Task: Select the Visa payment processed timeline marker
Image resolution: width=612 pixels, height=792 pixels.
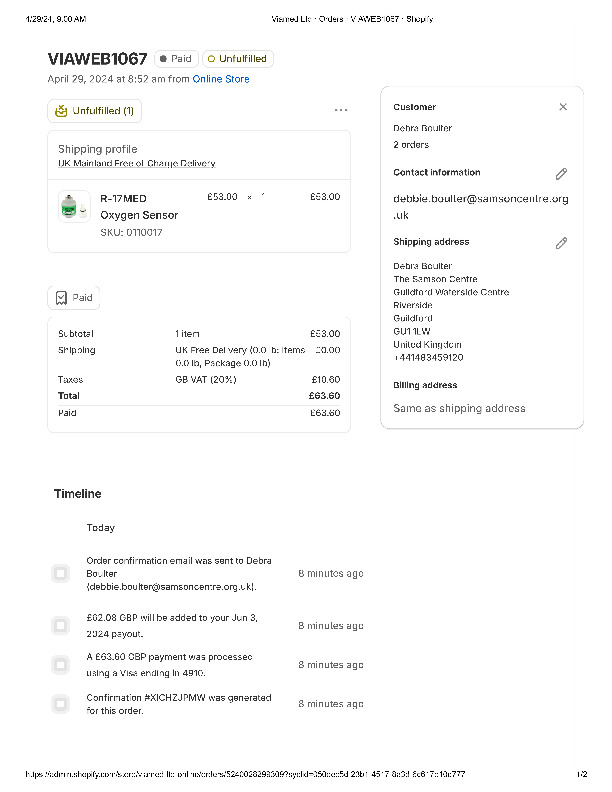Action: 60,664
